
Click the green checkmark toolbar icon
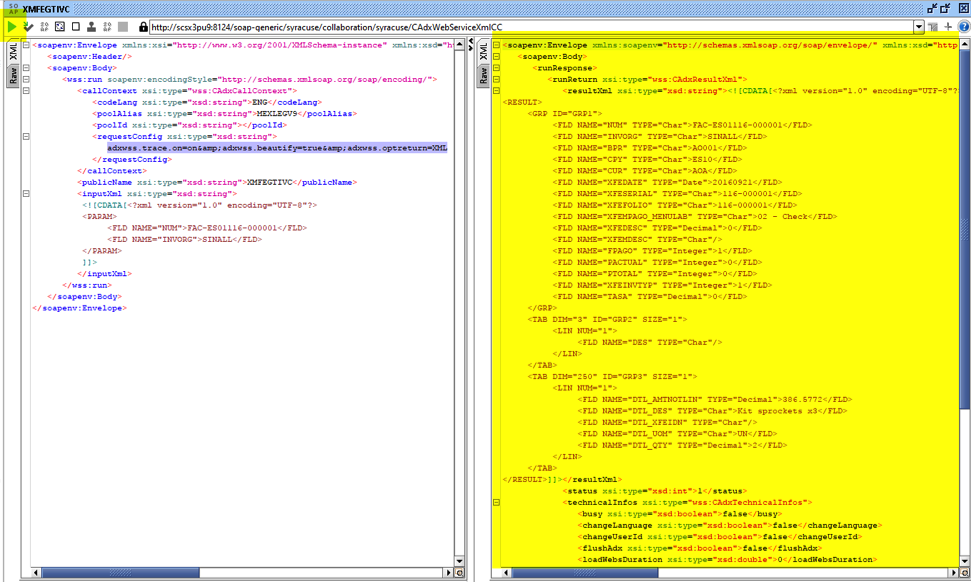29,27
